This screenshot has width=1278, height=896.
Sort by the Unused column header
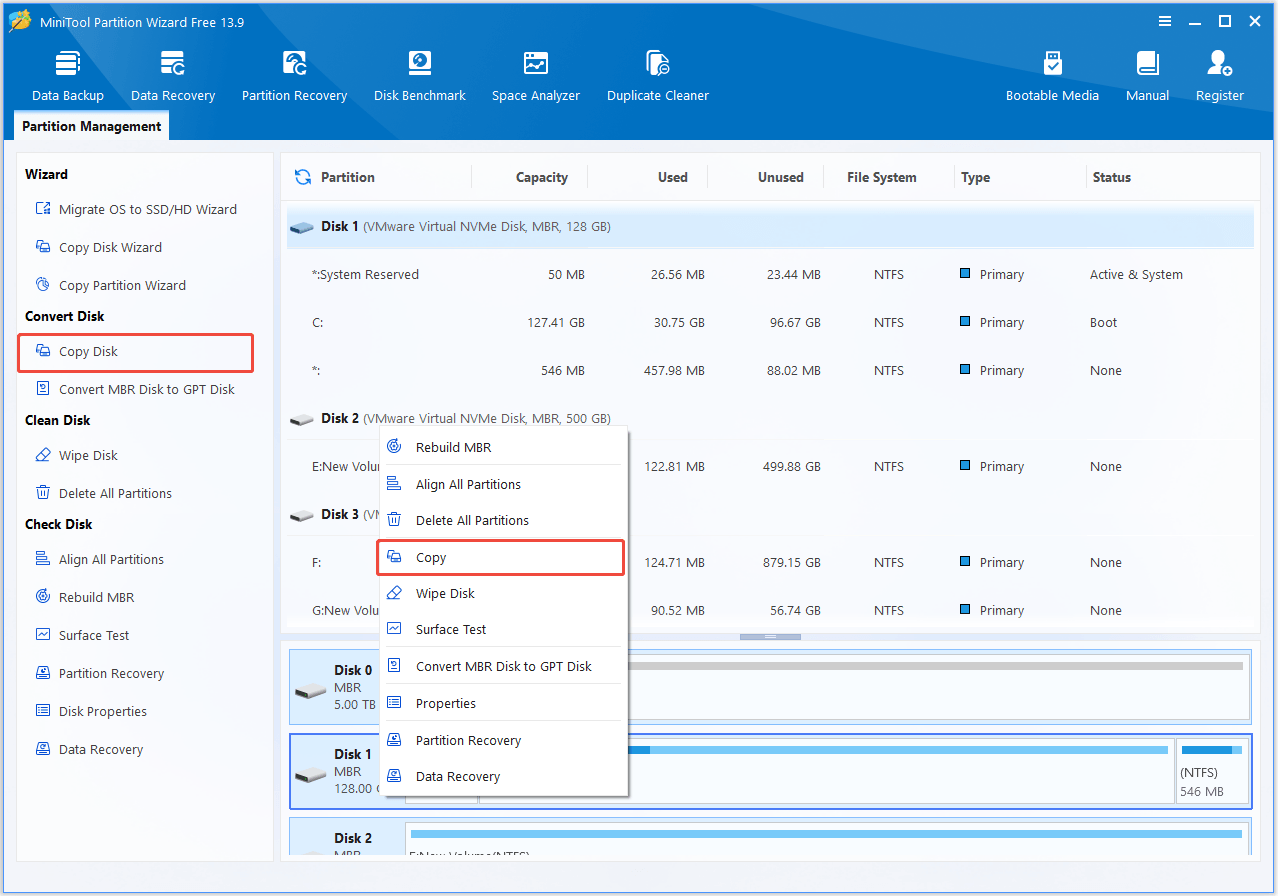(x=780, y=177)
